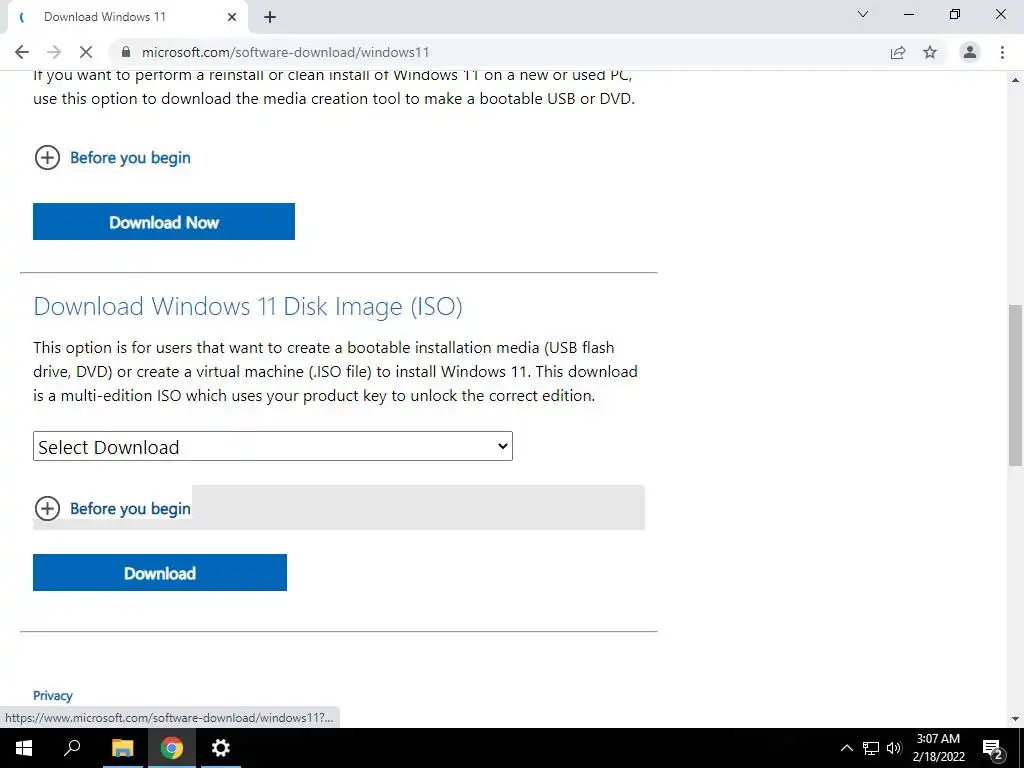Expand first Before you begin section
Screen dimensions: 1024x768
coord(112,157)
